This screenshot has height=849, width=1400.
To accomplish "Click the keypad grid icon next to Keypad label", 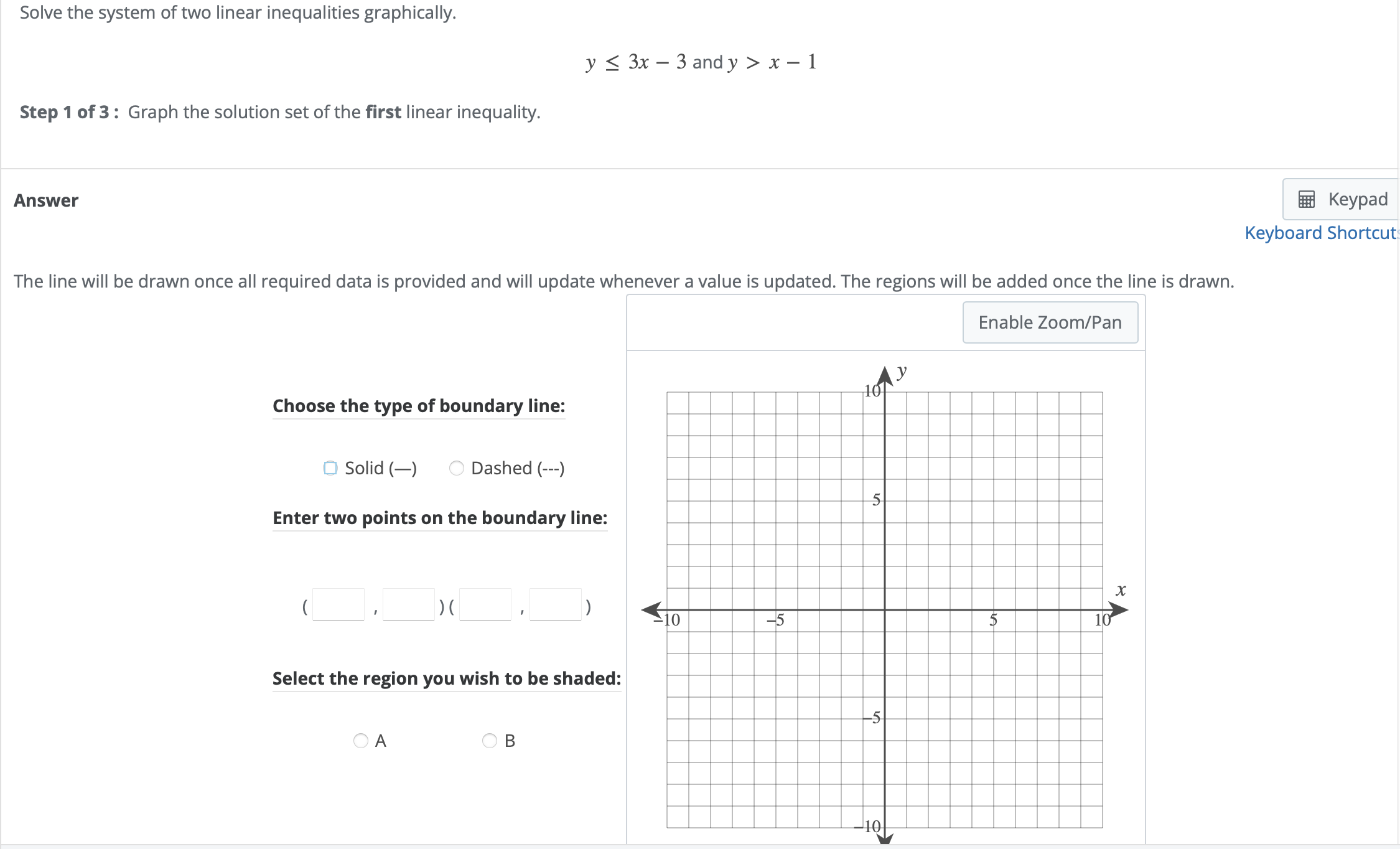I will [x=1305, y=199].
